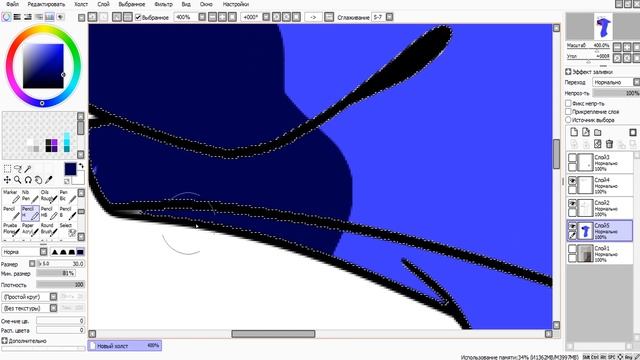Open the Настройки menu
The height and width of the screenshot is (360, 640).
click(x=236, y=4)
